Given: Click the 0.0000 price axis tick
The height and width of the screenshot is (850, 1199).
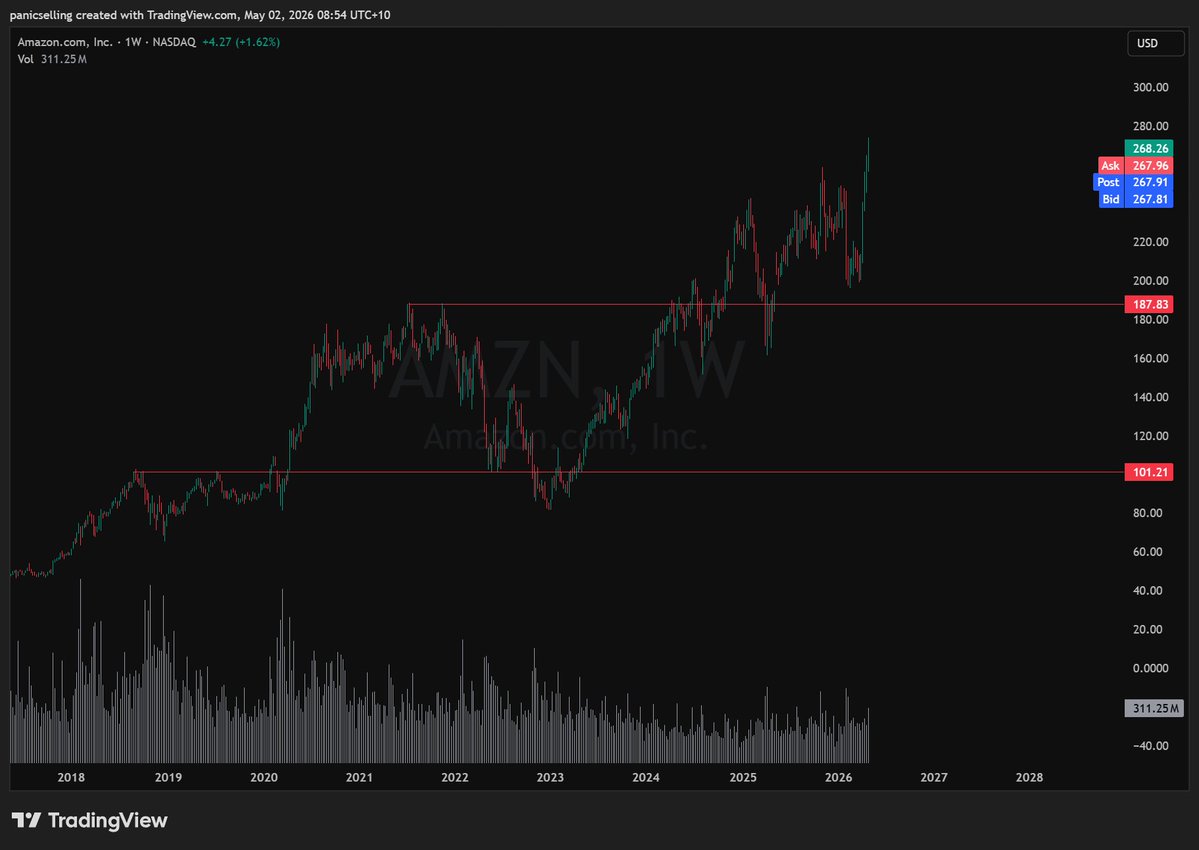Looking at the screenshot, I should tap(1151, 668).
